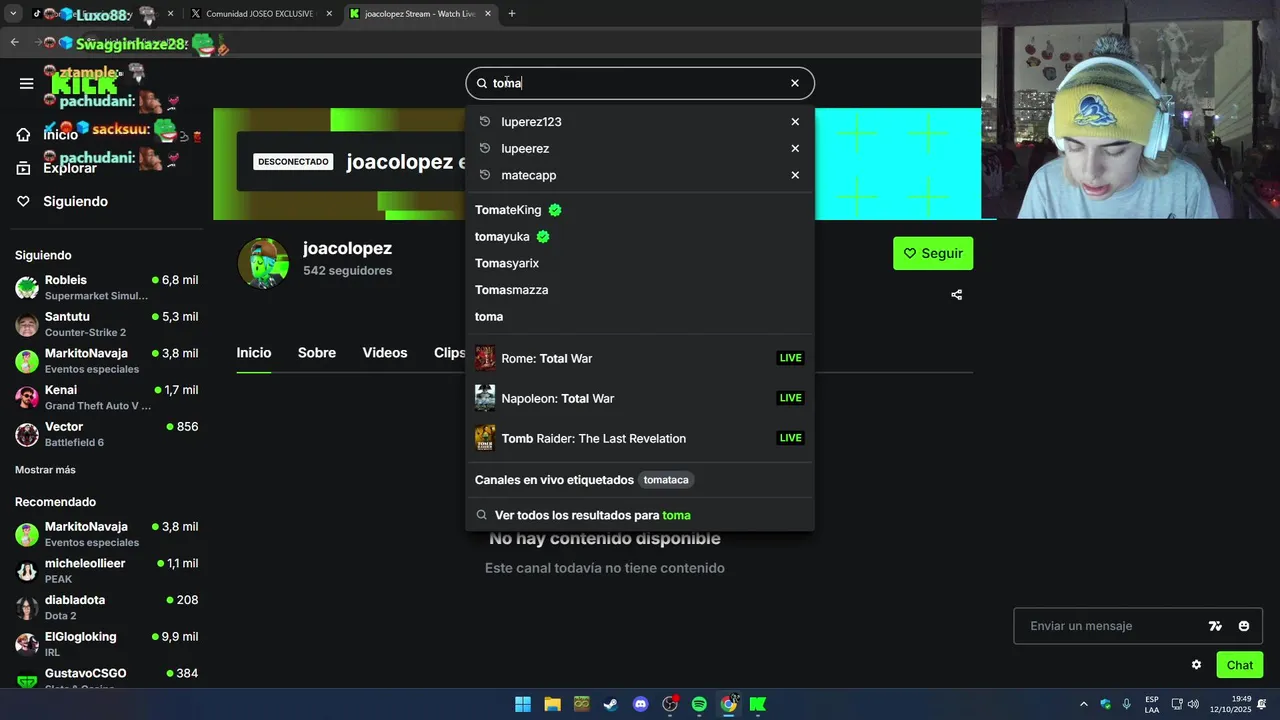Viewport: 1280px width, 720px height.
Task: Expand followed list with Mostrar más
Action: [45, 470]
